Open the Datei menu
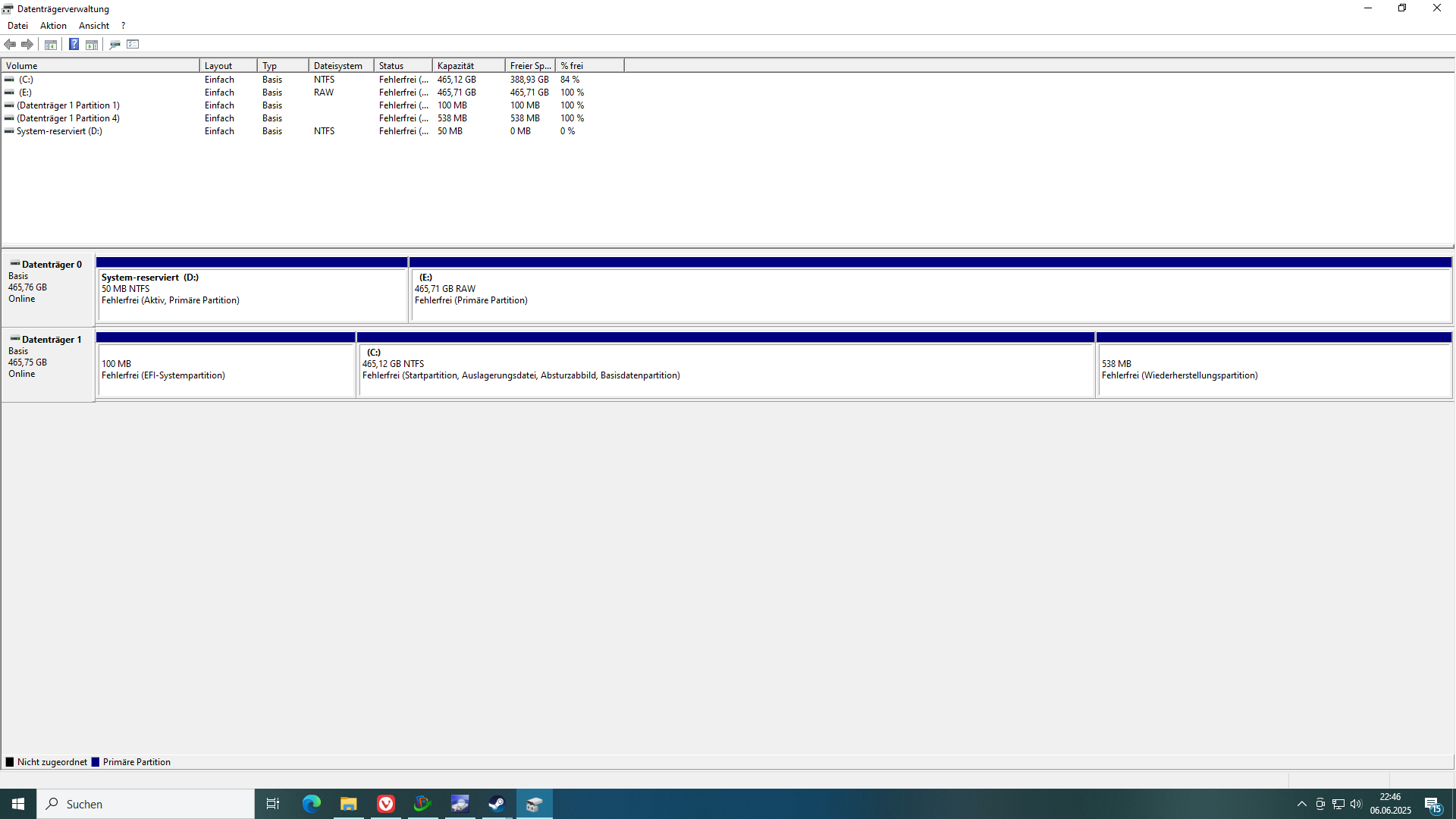This screenshot has width=1456, height=819. 17,26
